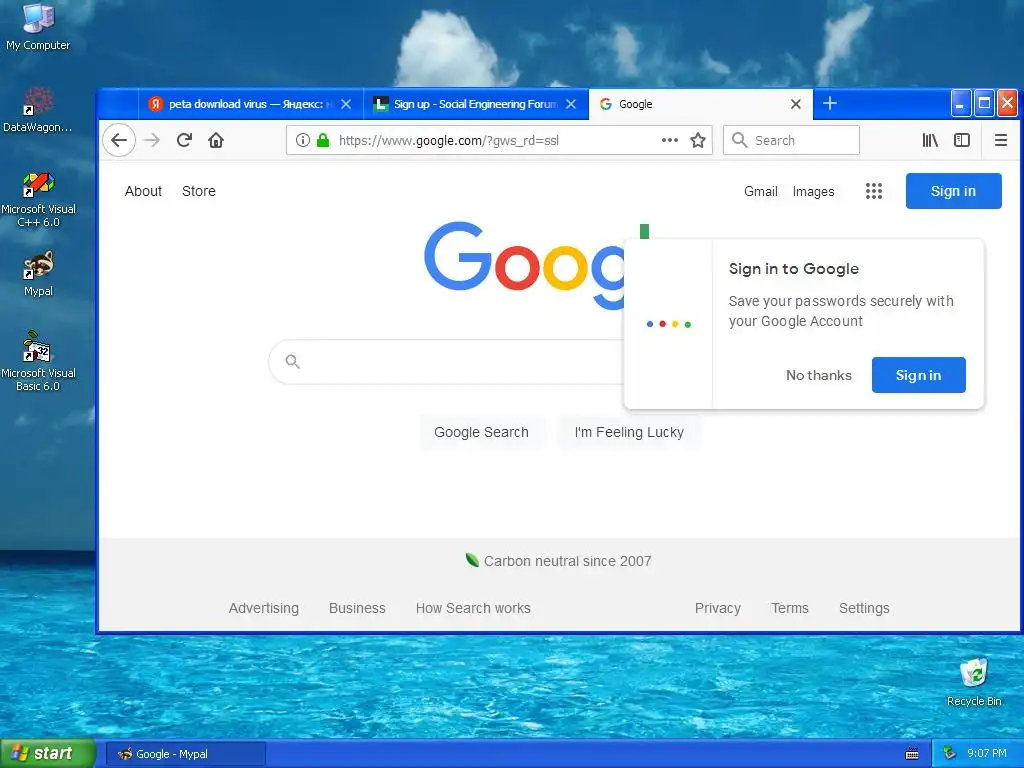Close the Social Engineering Forum tab
The height and width of the screenshot is (768, 1024).
point(571,104)
